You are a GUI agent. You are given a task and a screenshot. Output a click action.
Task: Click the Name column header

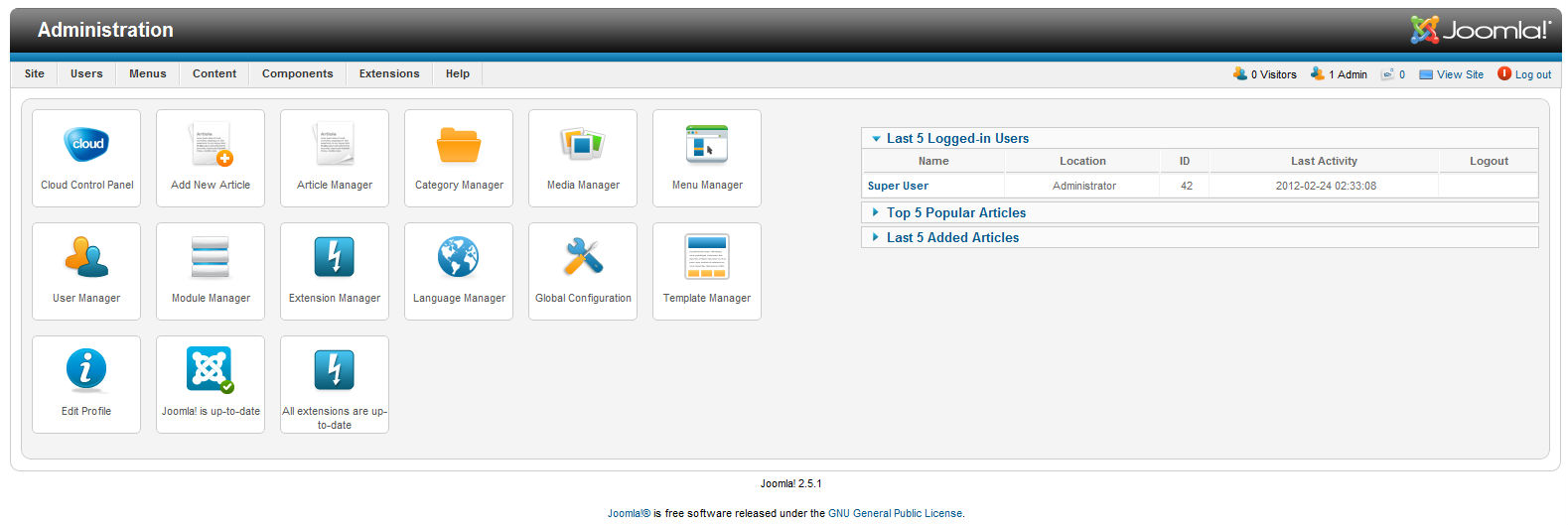[x=933, y=161]
